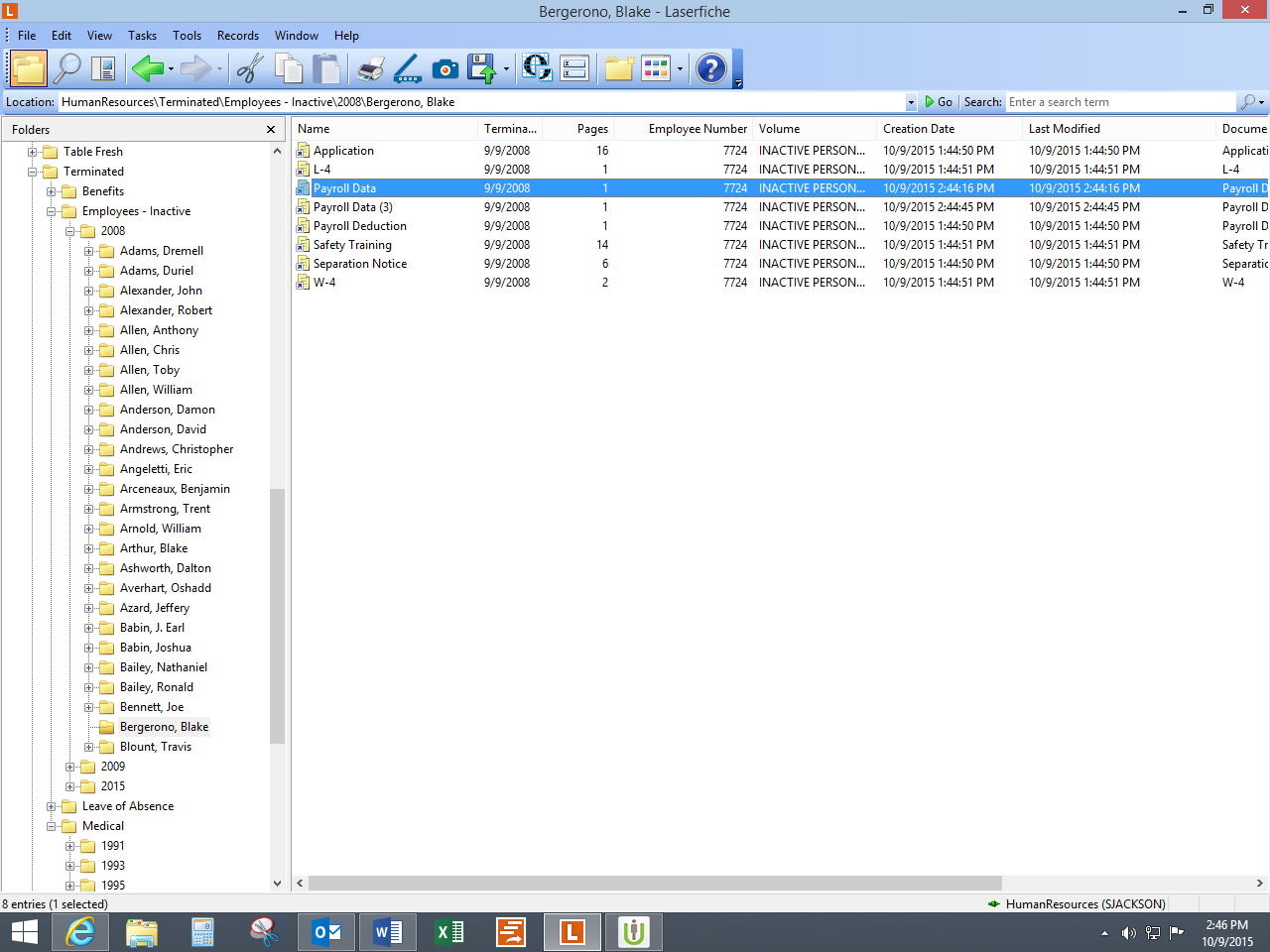Open Calculator from the taskbar

[203, 932]
